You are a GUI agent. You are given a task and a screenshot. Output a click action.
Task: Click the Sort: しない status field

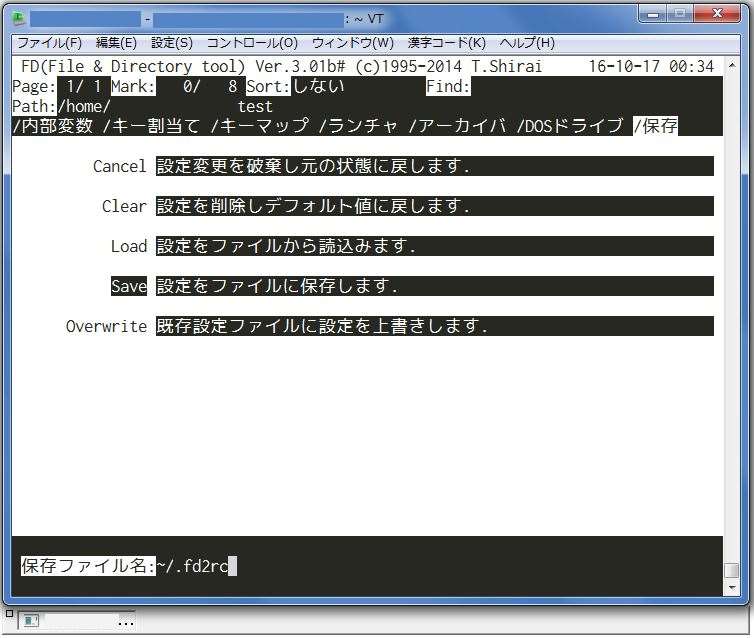click(x=295, y=87)
